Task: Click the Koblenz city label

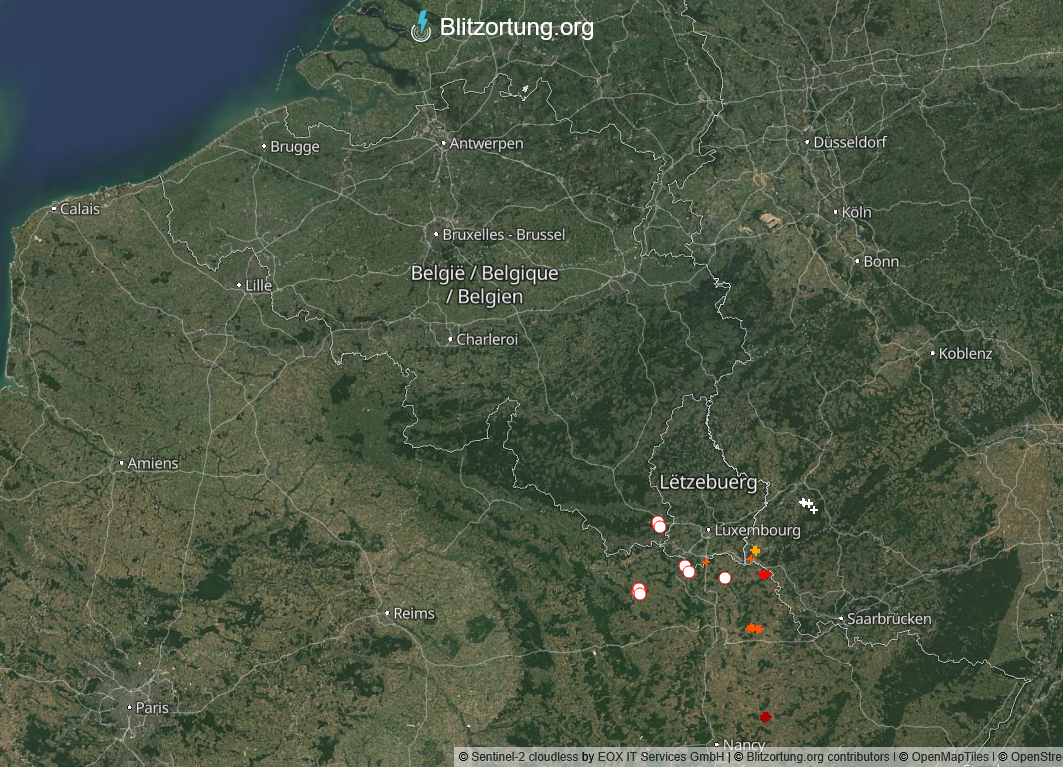Action: pyautogui.click(x=965, y=353)
